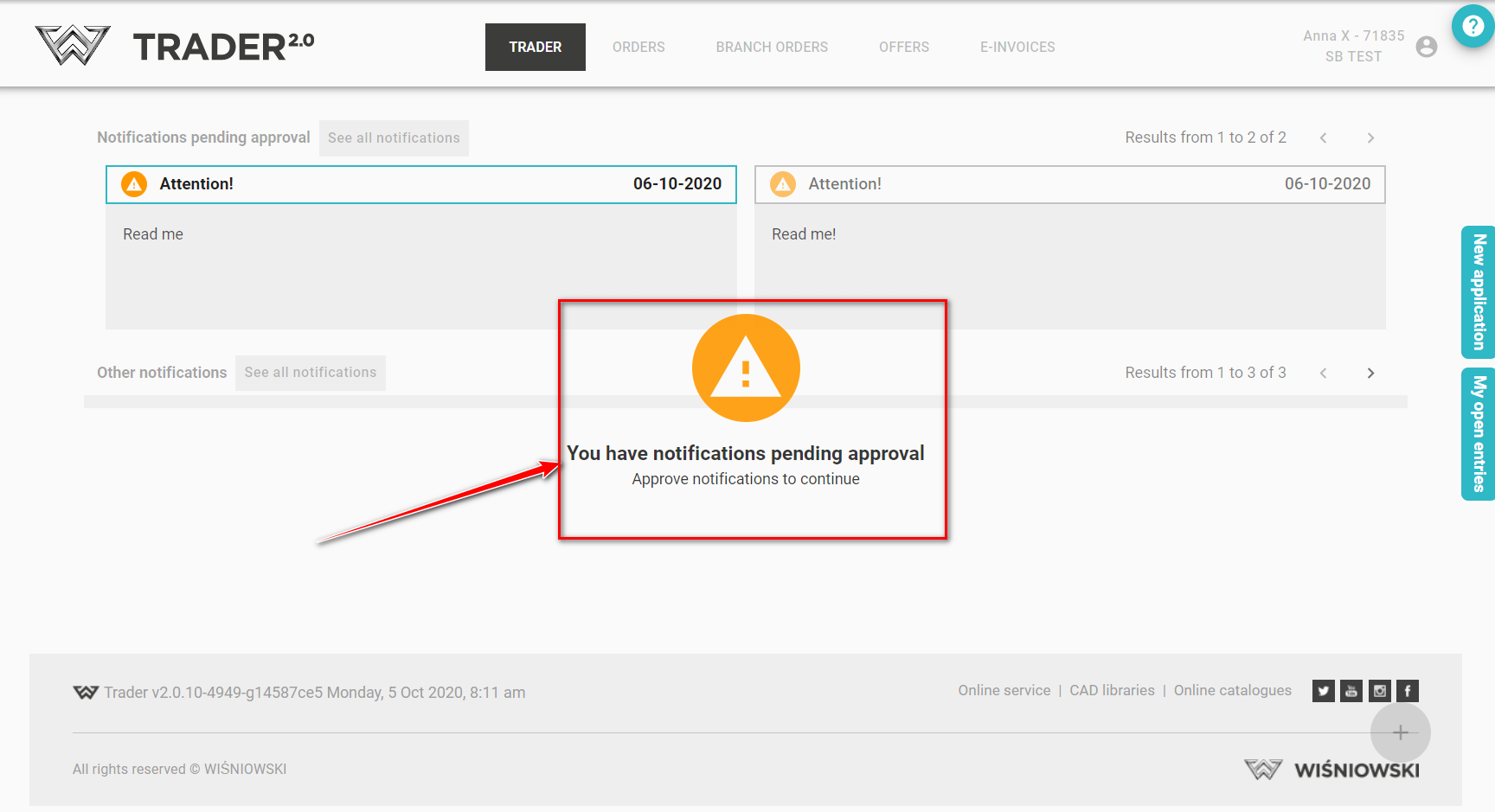This screenshot has width=1495, height=812.
Task: Switch to the Orders tab
Action: click(638, 48)
